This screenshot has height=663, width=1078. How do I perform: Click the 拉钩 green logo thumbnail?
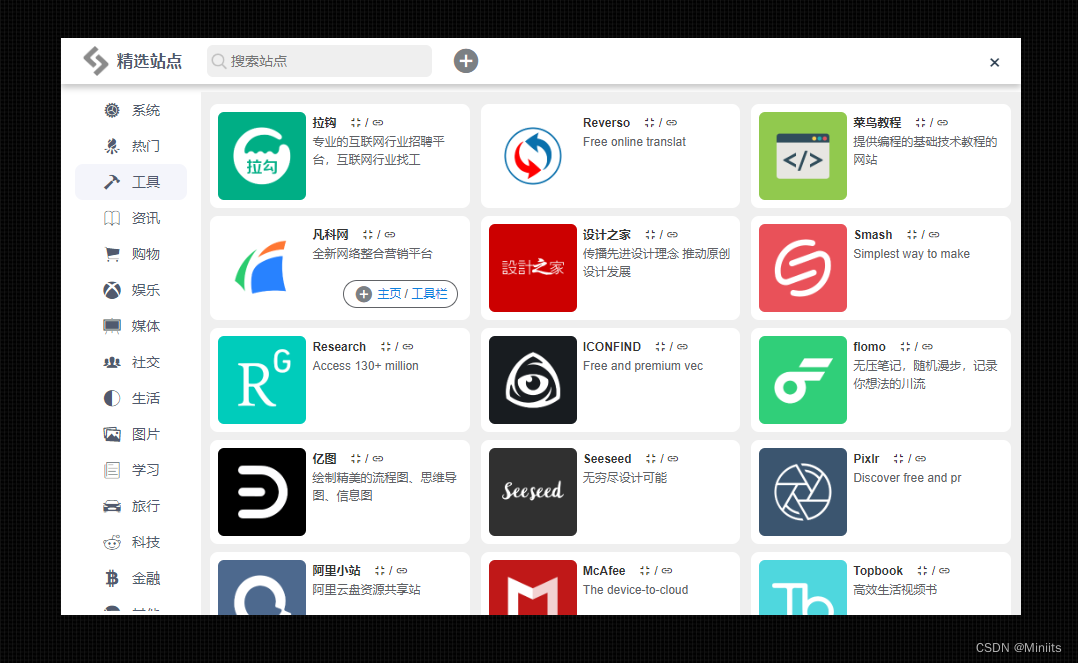262,156
